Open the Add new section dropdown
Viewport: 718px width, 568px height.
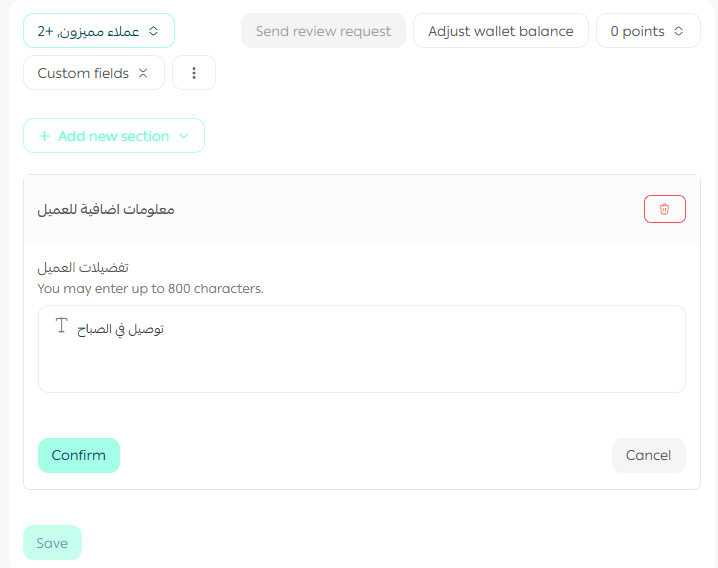[114, 136]
